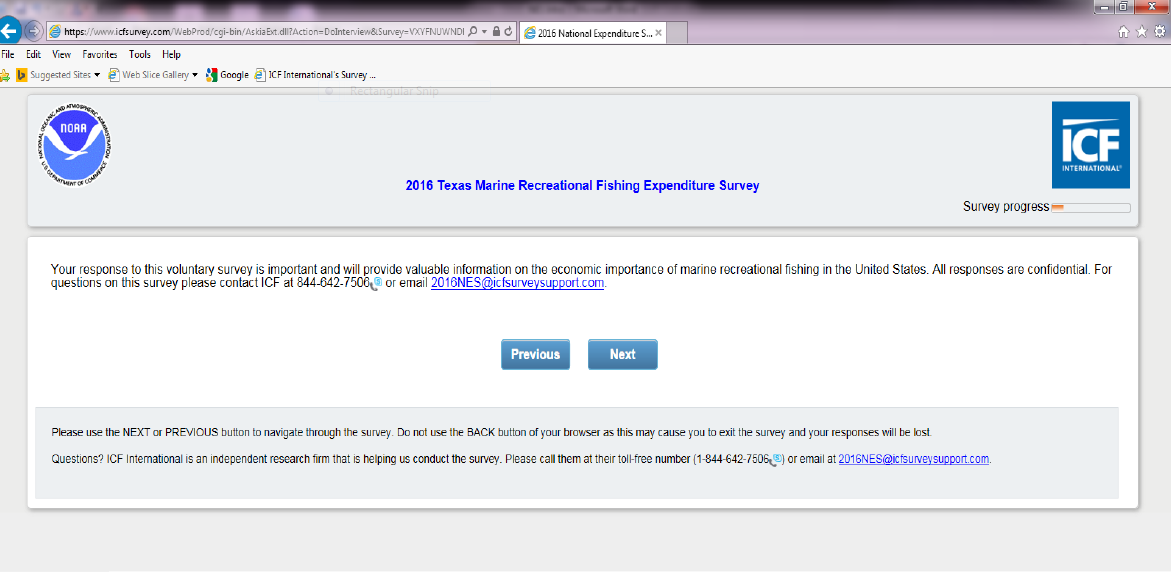Viewport: 1171px width, 572px height.
Task: Expand the Web Slice Gallery dropdown
Action: click(195, 75)
